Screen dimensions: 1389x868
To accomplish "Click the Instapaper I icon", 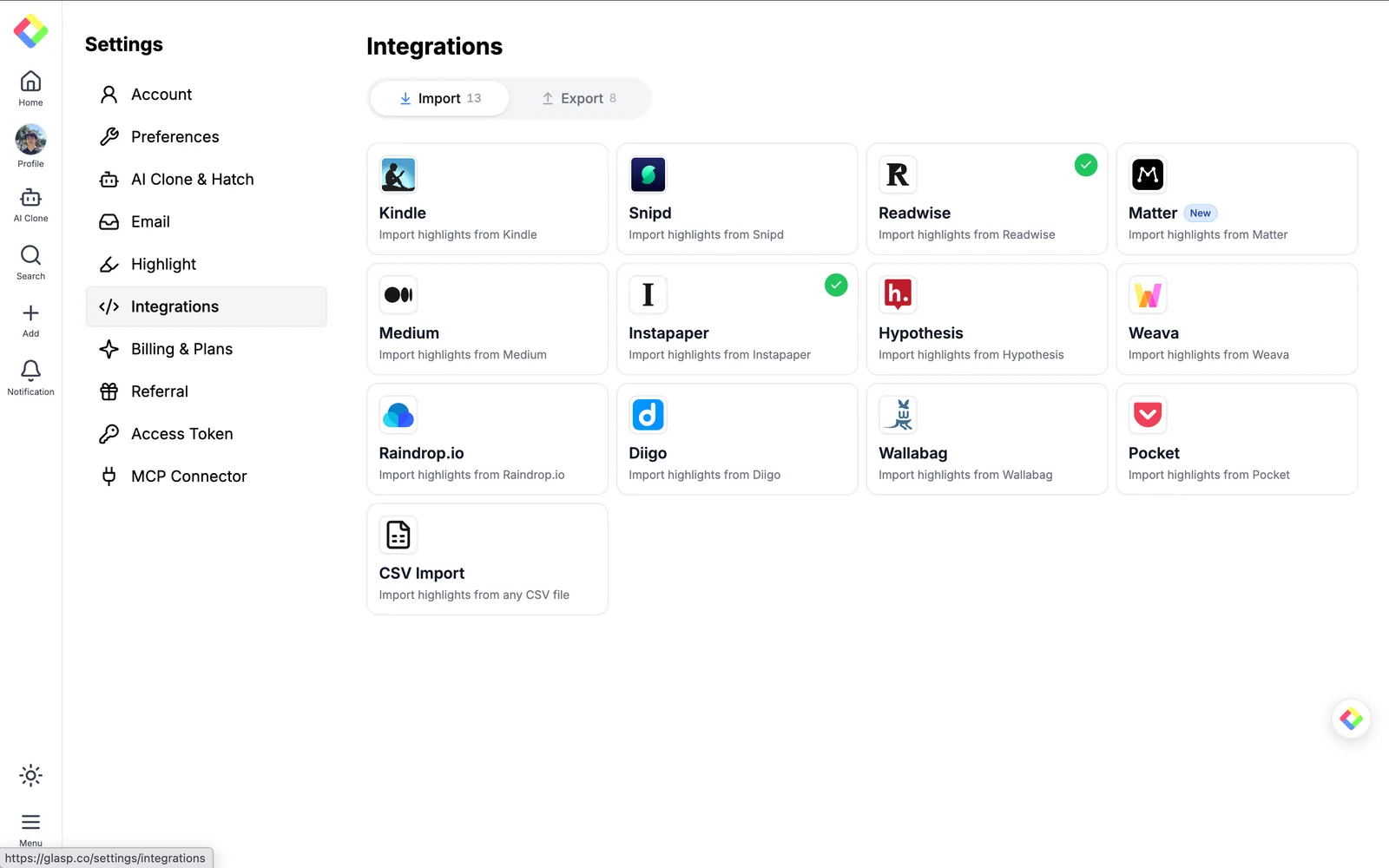I will point(648,295).
